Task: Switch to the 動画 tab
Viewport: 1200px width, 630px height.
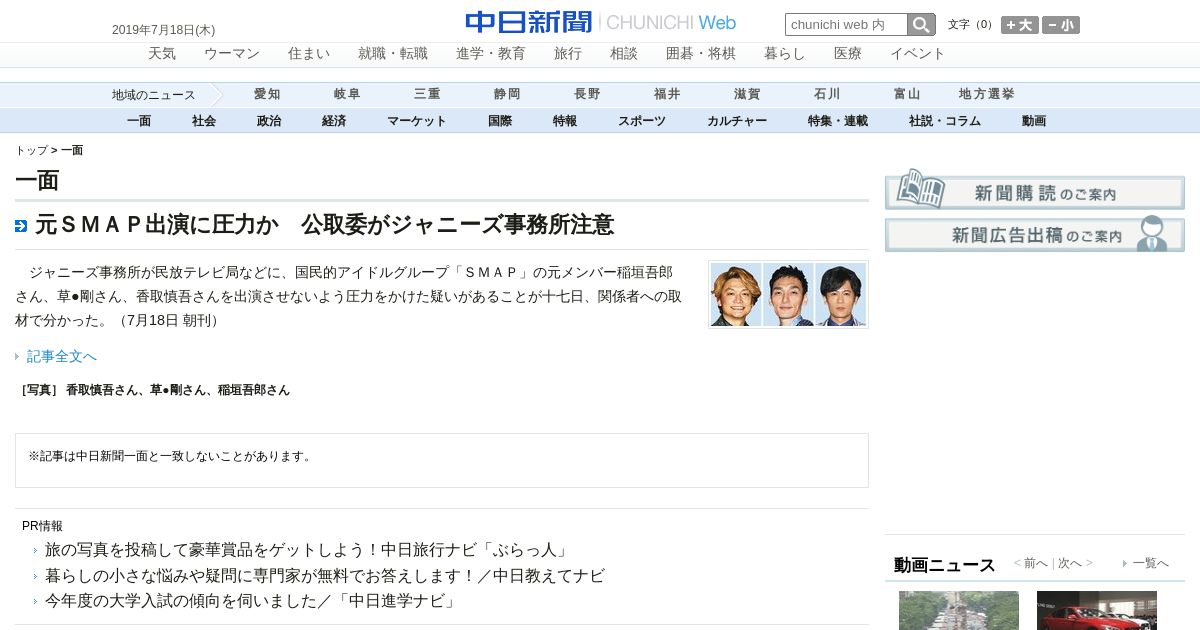Action: click(1034, 121)
